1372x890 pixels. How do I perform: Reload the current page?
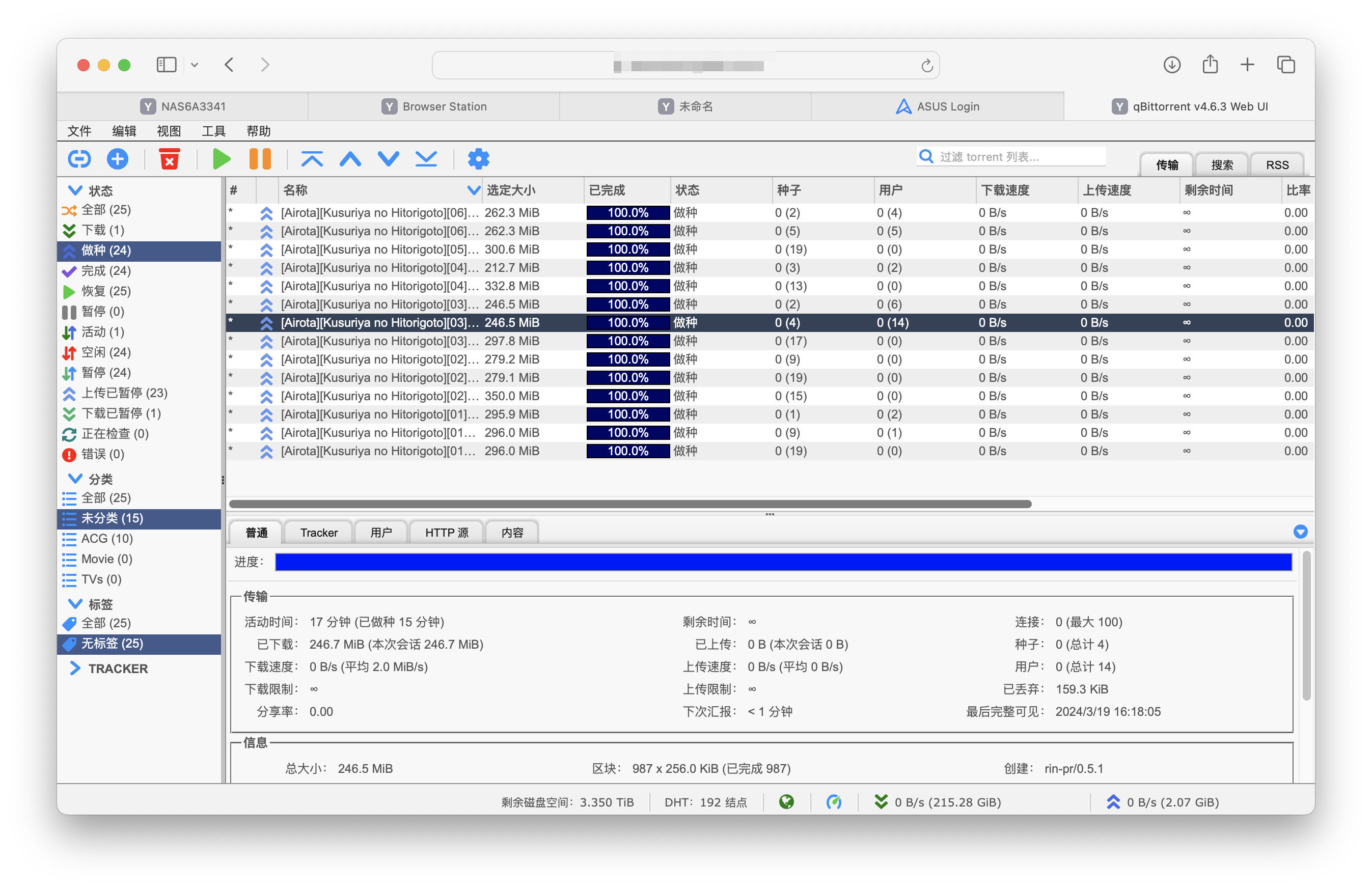(x=927, y=66)
